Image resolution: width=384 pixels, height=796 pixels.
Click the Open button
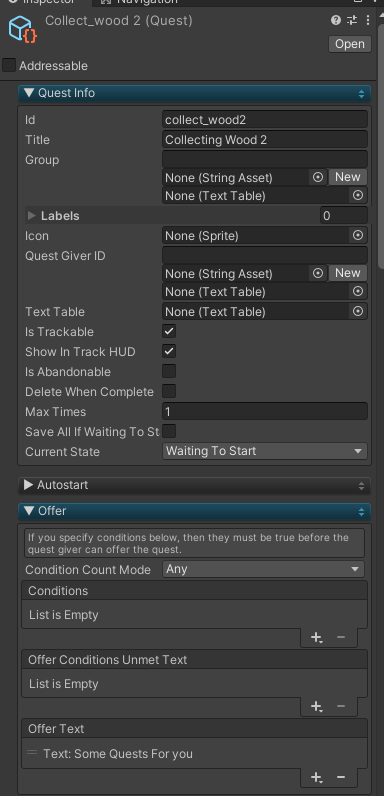coord(349,44)
